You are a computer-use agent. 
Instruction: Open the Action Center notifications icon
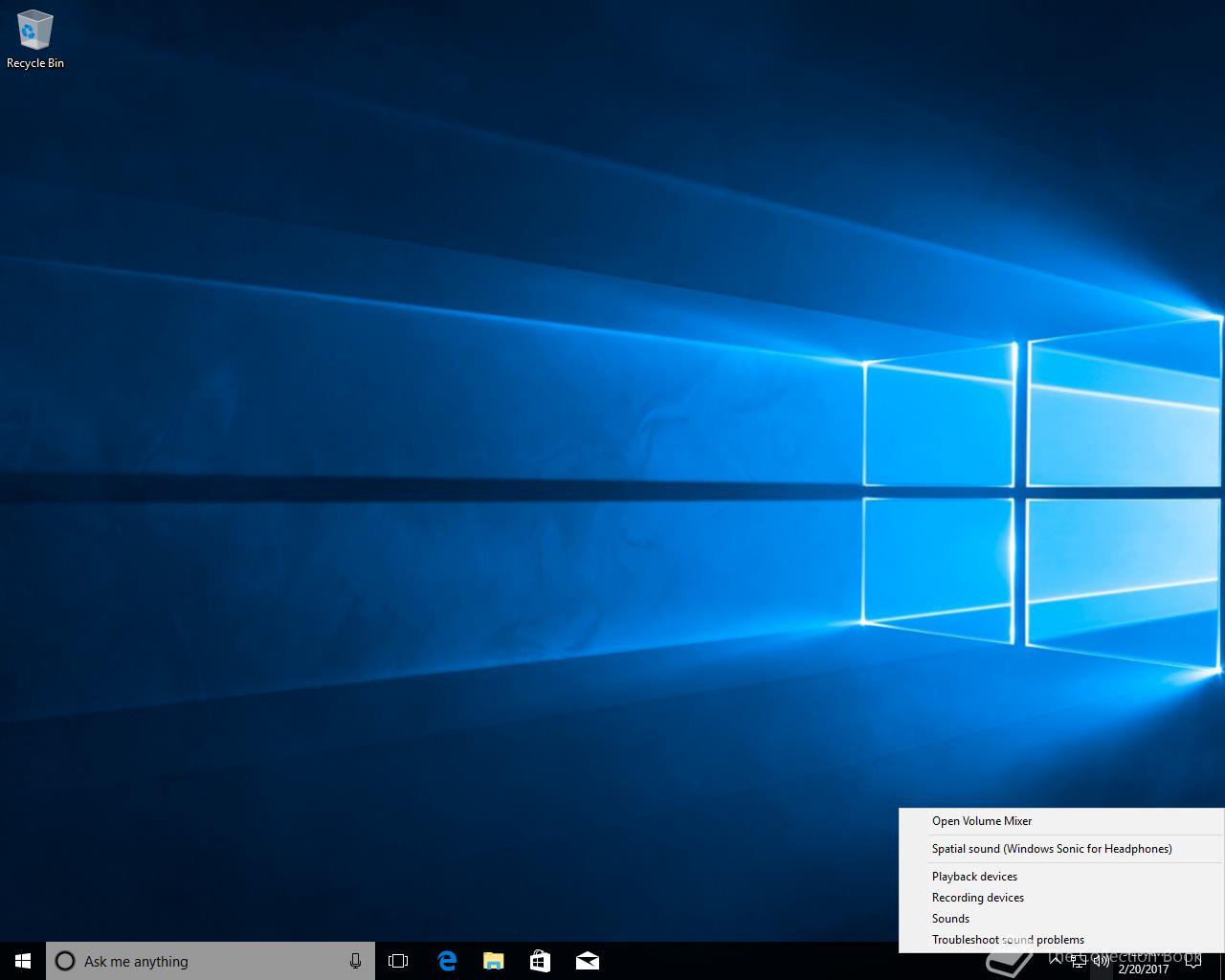coord(1192,961)
